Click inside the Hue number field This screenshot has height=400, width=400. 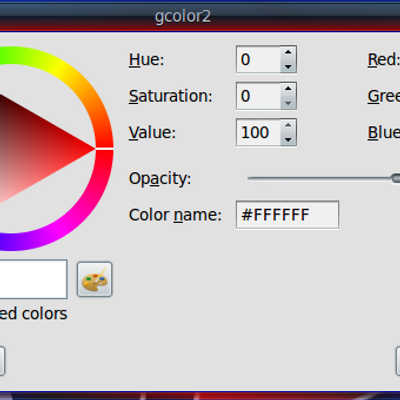258,59
